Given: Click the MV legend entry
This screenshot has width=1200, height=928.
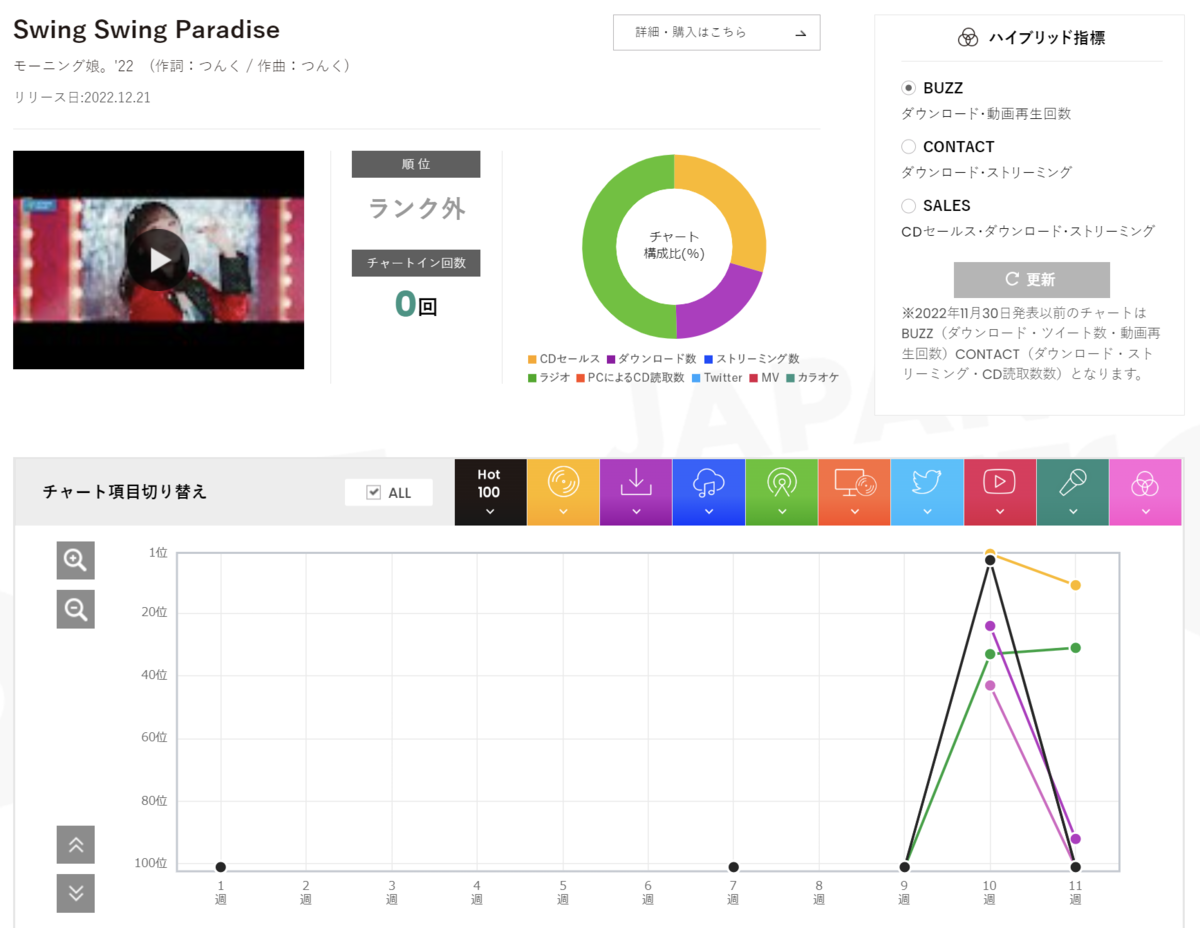Looking at the screenshot, I should point(764,378).
